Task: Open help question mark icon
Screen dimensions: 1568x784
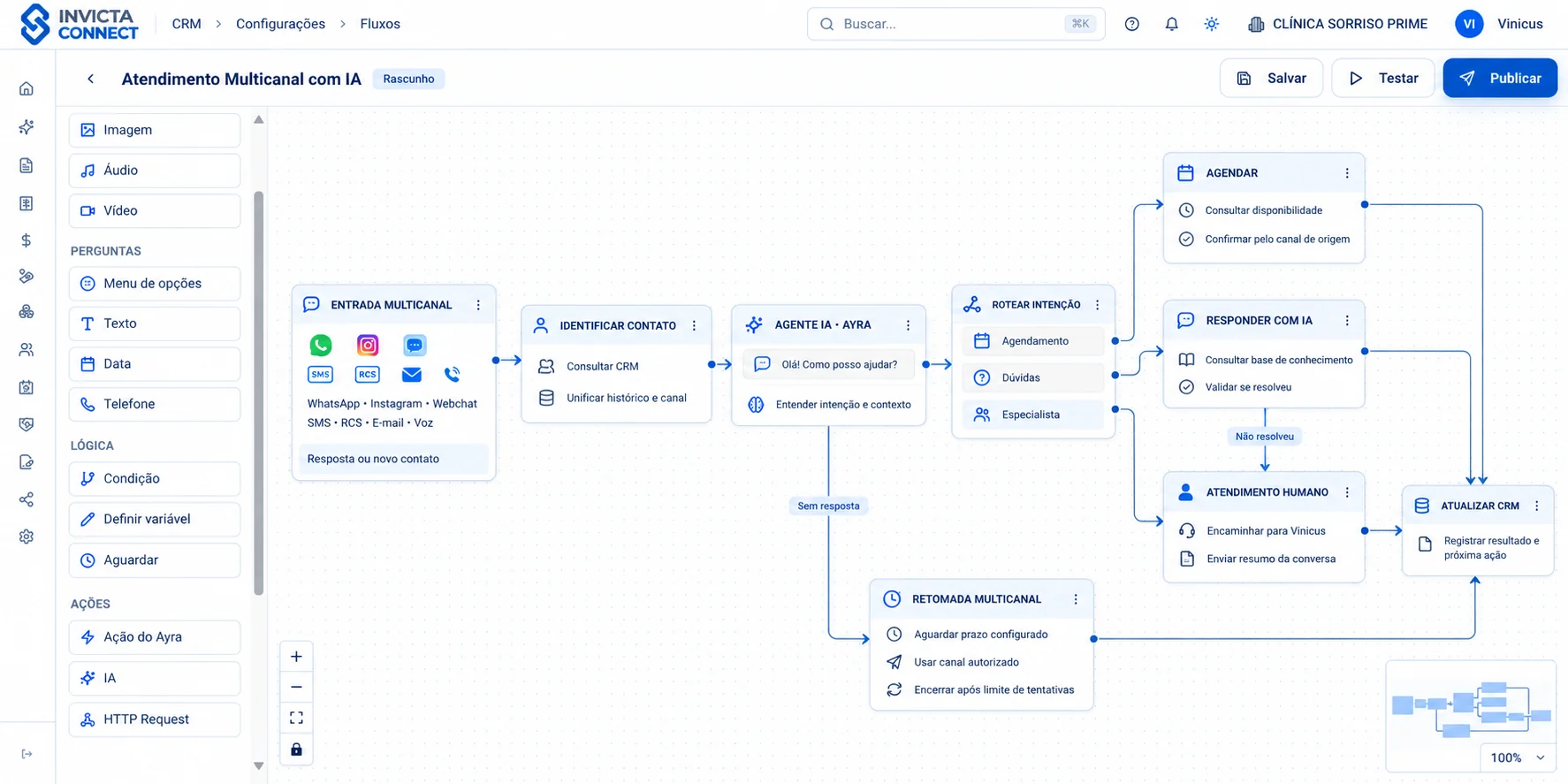Action: point(1131,24)
